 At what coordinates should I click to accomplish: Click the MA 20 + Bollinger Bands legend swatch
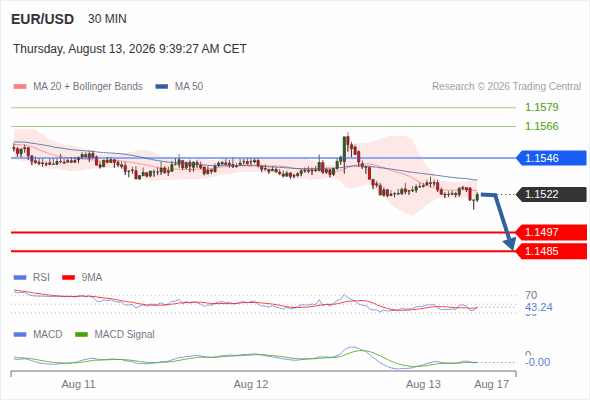point(20,87)
